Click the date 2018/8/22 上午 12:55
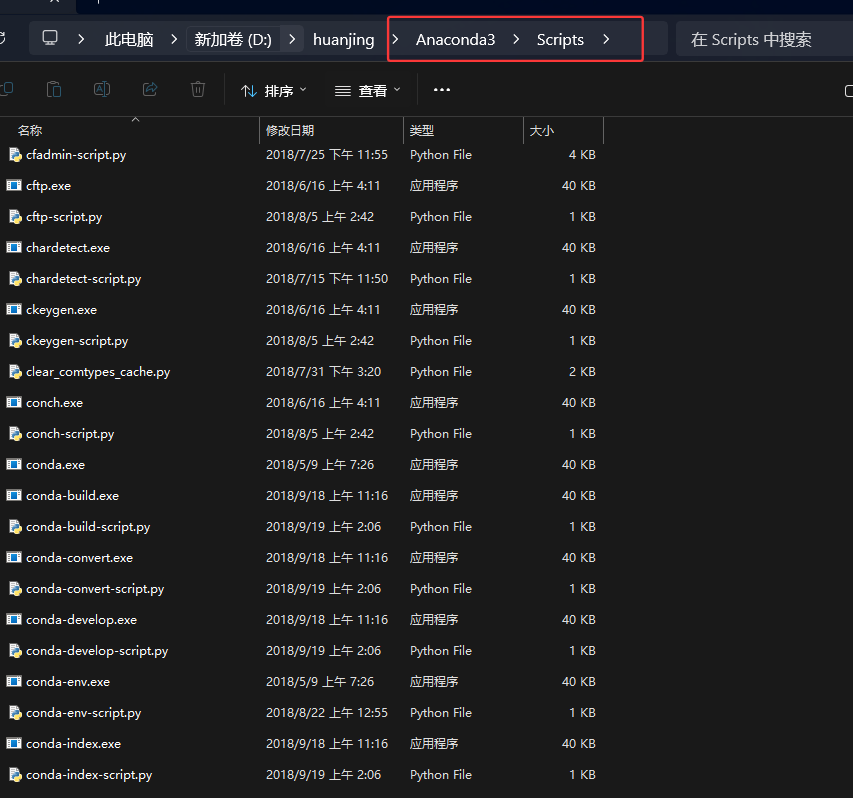This screenshot has height=798, width=853. tap(327, 713)
